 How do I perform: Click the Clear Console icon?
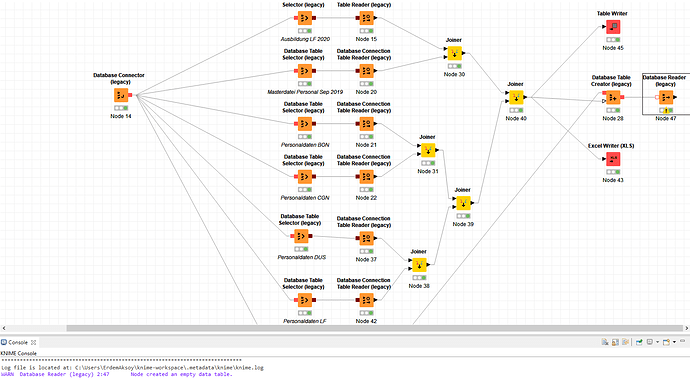pyautogui.click(x=605, y=342)
